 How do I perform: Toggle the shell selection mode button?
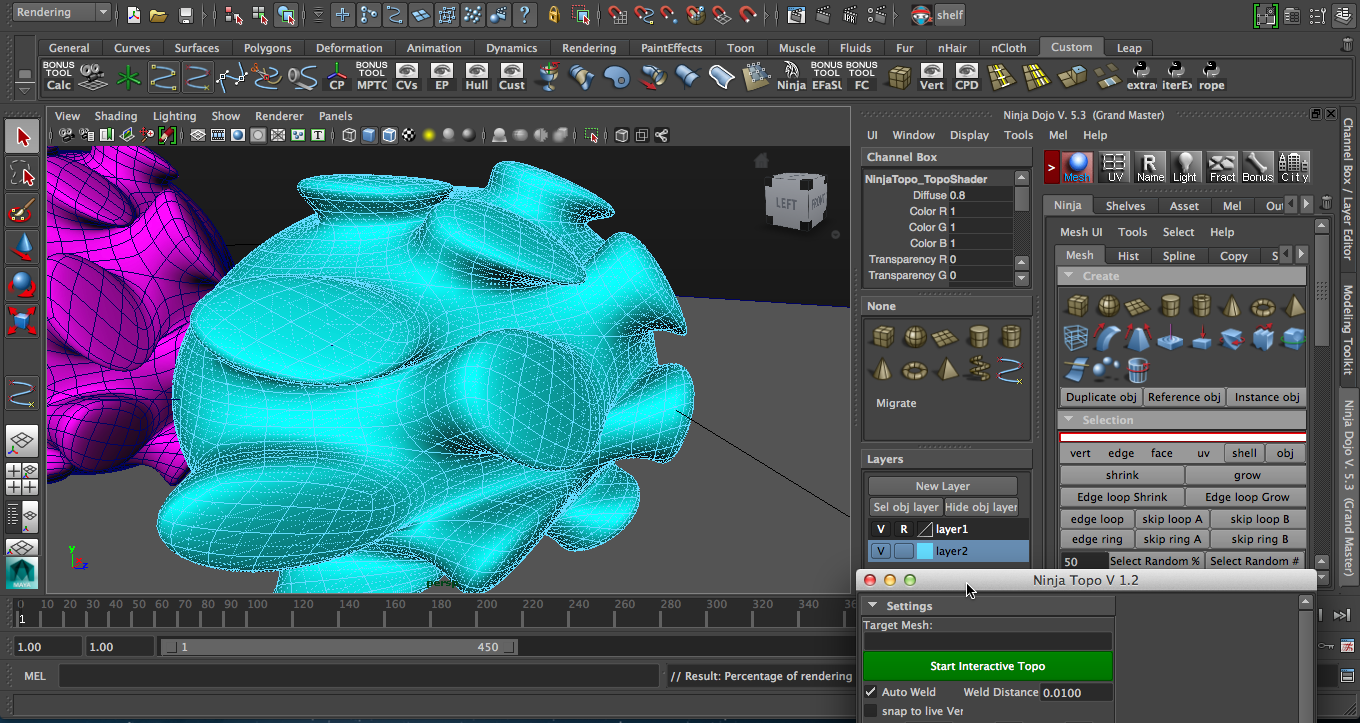pos(1244,453)
